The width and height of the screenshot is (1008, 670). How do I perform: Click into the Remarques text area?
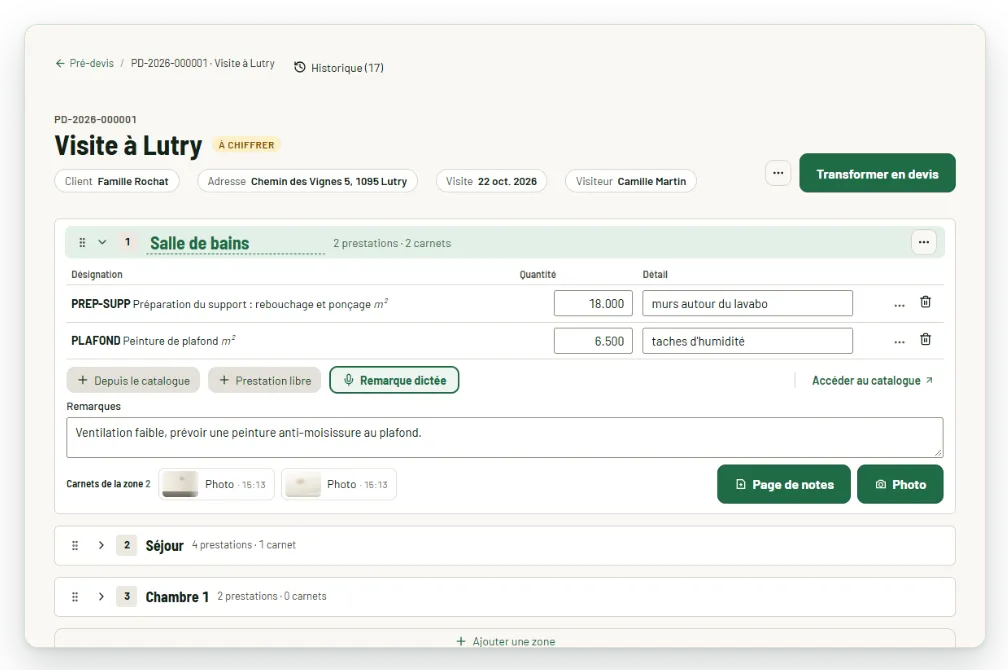[x=505, y=437]
